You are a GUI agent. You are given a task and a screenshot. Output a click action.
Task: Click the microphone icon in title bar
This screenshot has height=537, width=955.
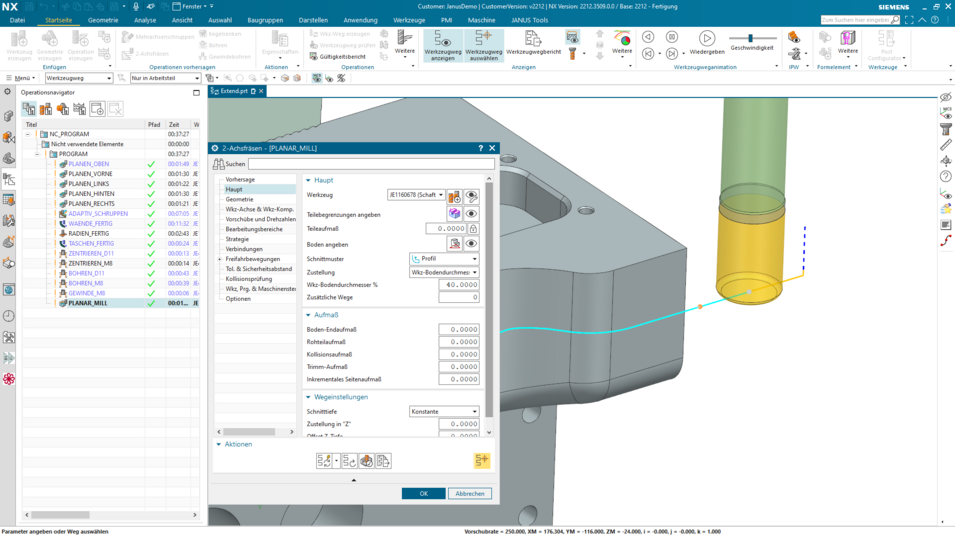coord(136,6)
